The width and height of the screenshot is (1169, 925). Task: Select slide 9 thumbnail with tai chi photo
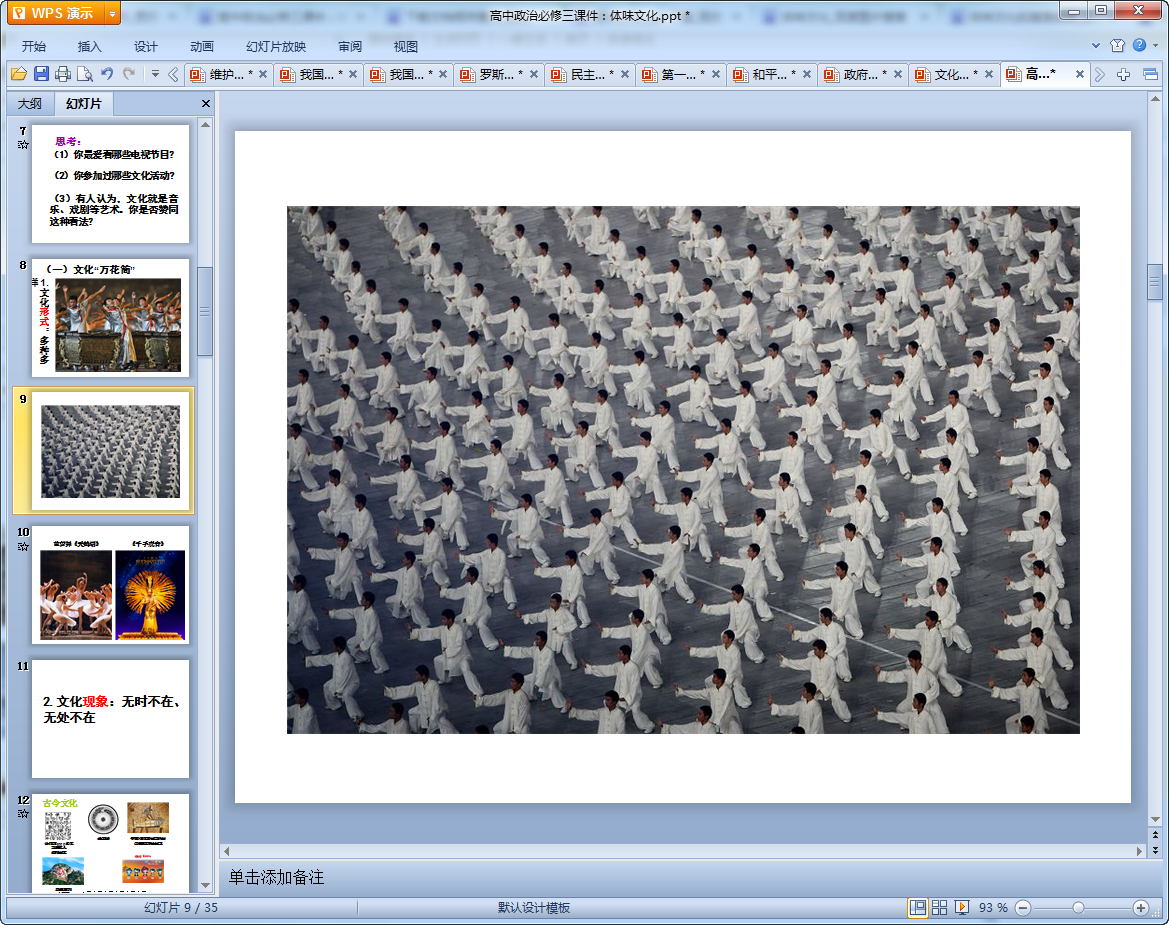pos(110,452)
